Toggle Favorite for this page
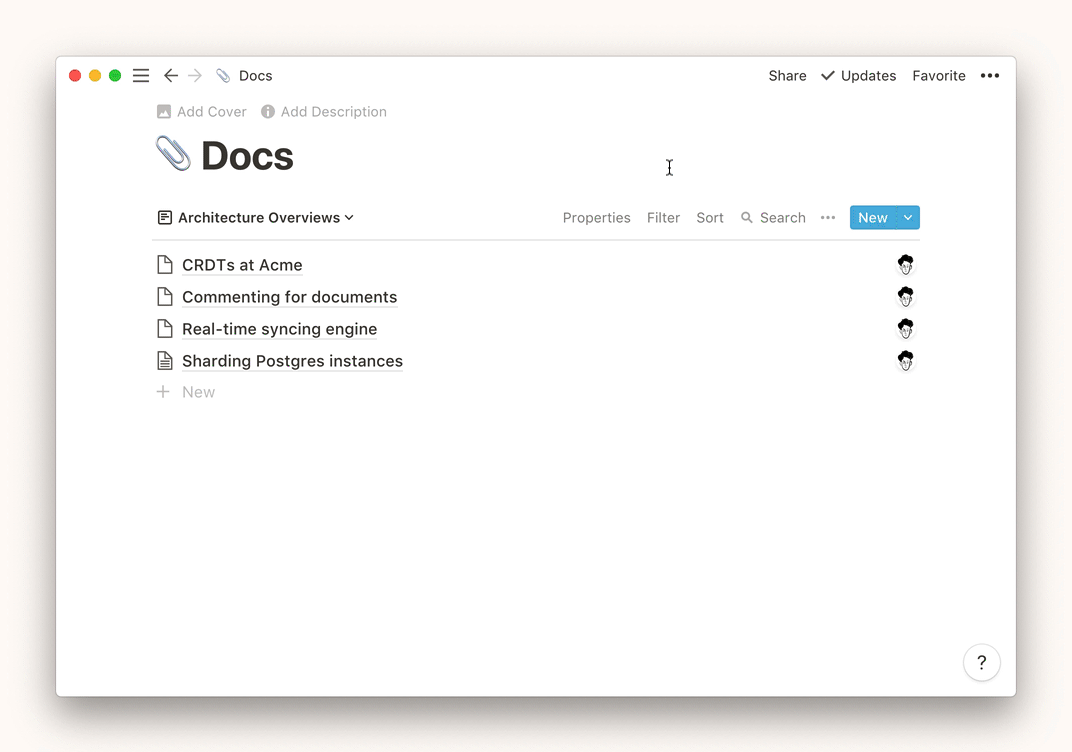 (x=938, y=76)
